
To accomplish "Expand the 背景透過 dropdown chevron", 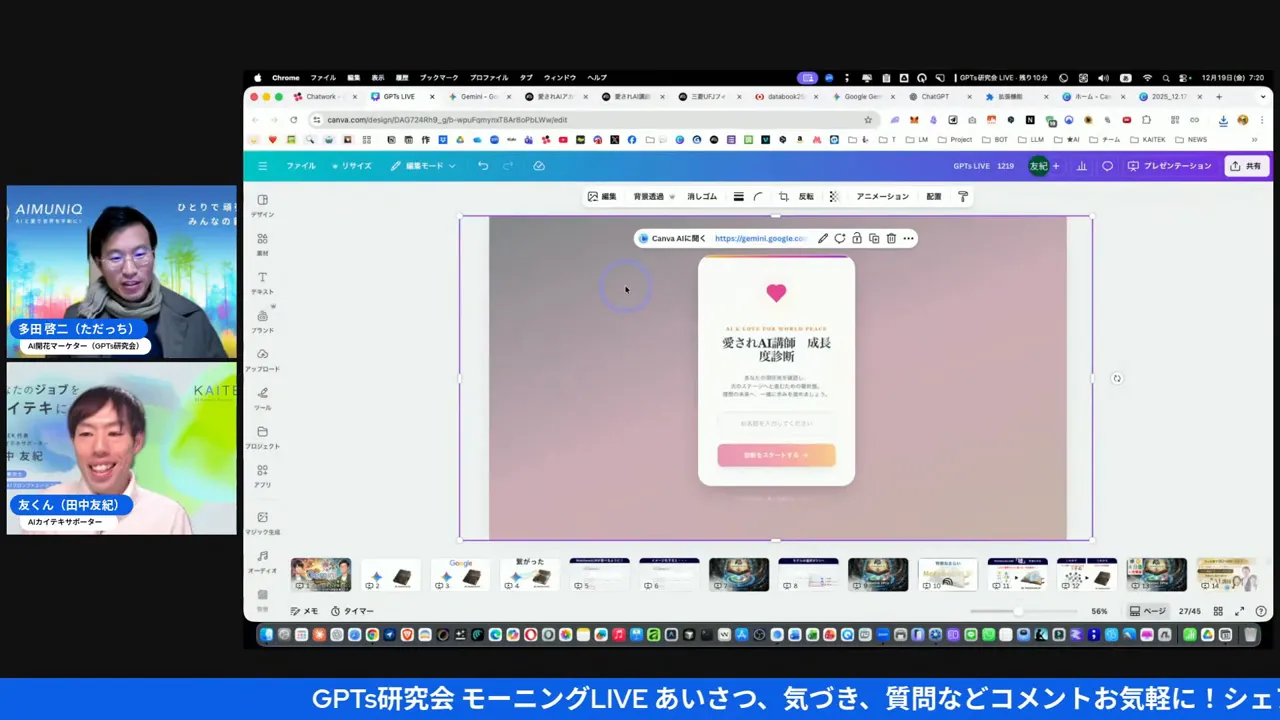I will tap(672, 196).
